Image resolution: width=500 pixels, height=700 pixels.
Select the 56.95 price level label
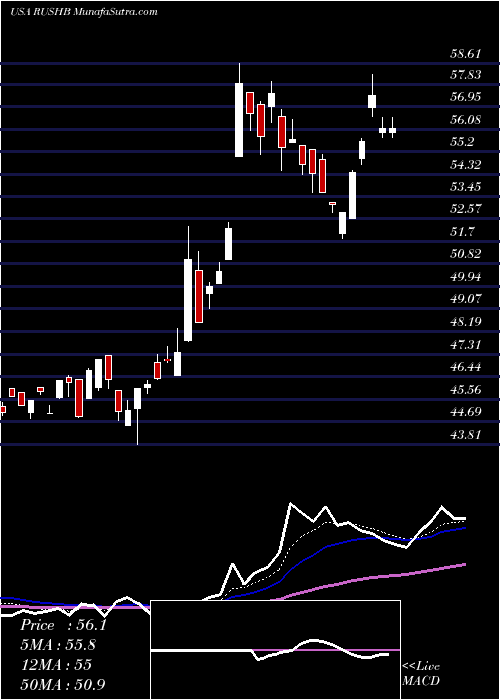click(466, 97)
